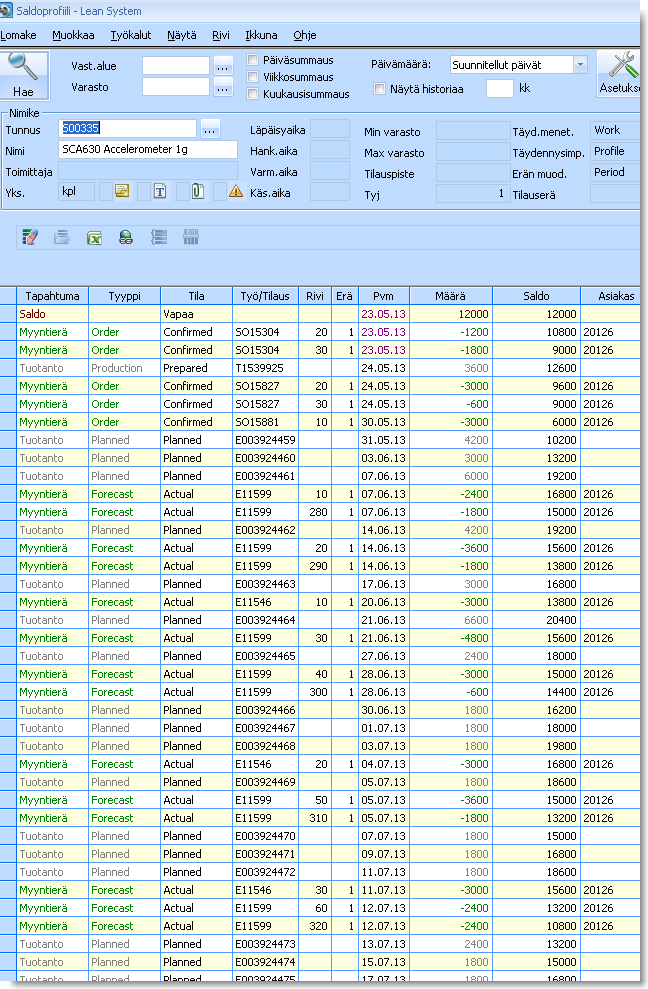Click the Nimi field SCA630 Accelerometer 1g
The image size is (648, 989).
148,149
